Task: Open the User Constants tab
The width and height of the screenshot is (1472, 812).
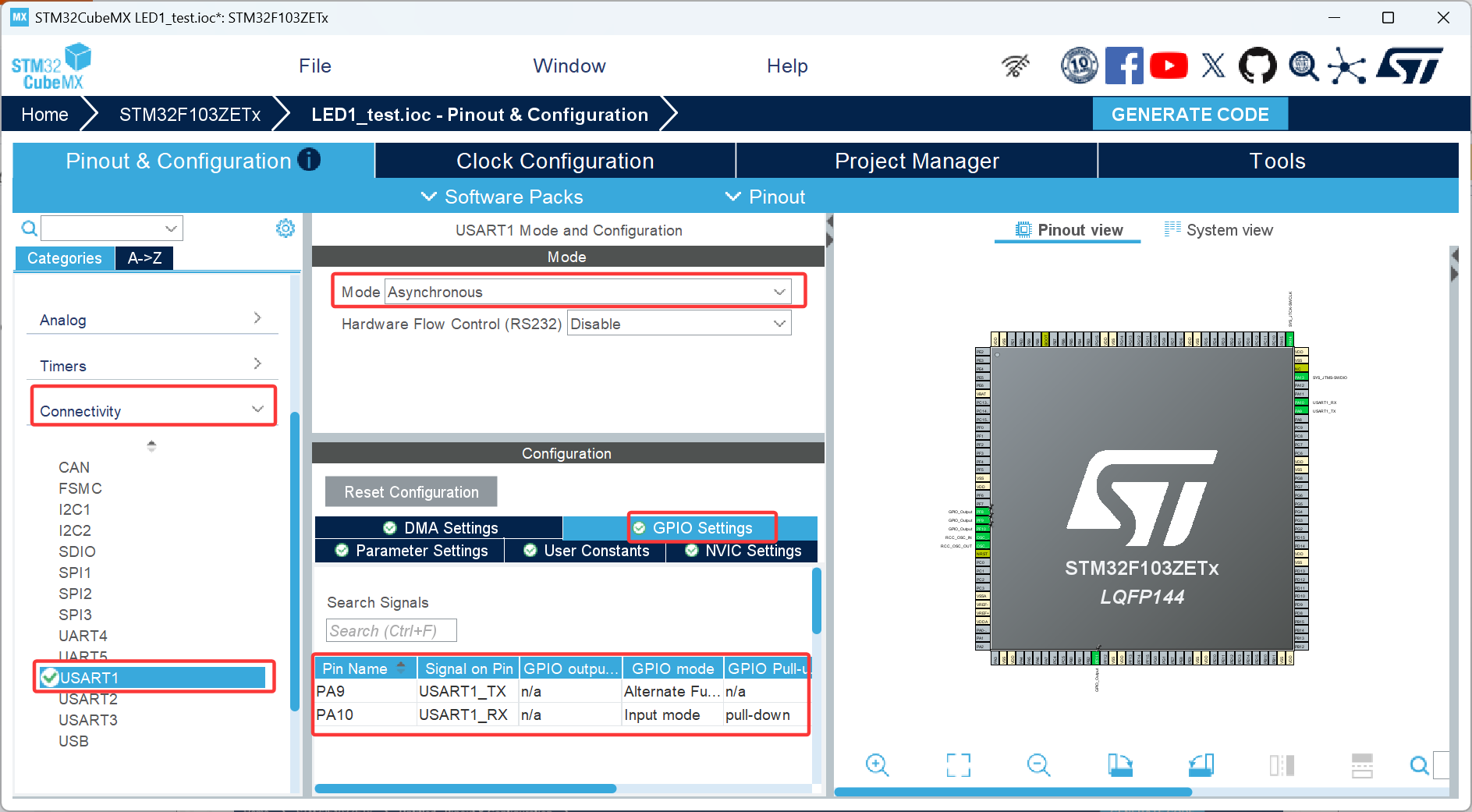Action: click(586, 551)
